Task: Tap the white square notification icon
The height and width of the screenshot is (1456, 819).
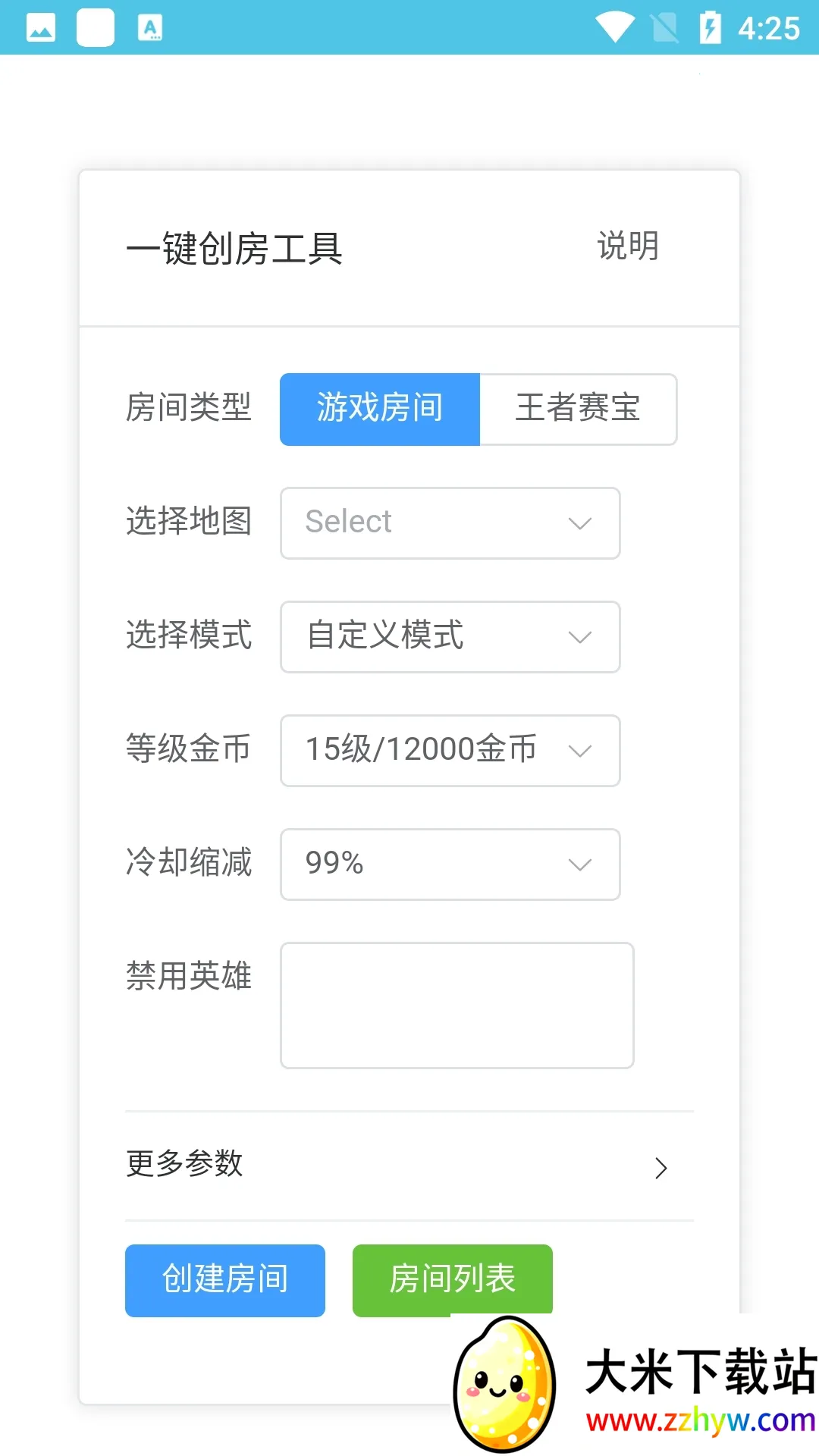Action: coord(96,28)
